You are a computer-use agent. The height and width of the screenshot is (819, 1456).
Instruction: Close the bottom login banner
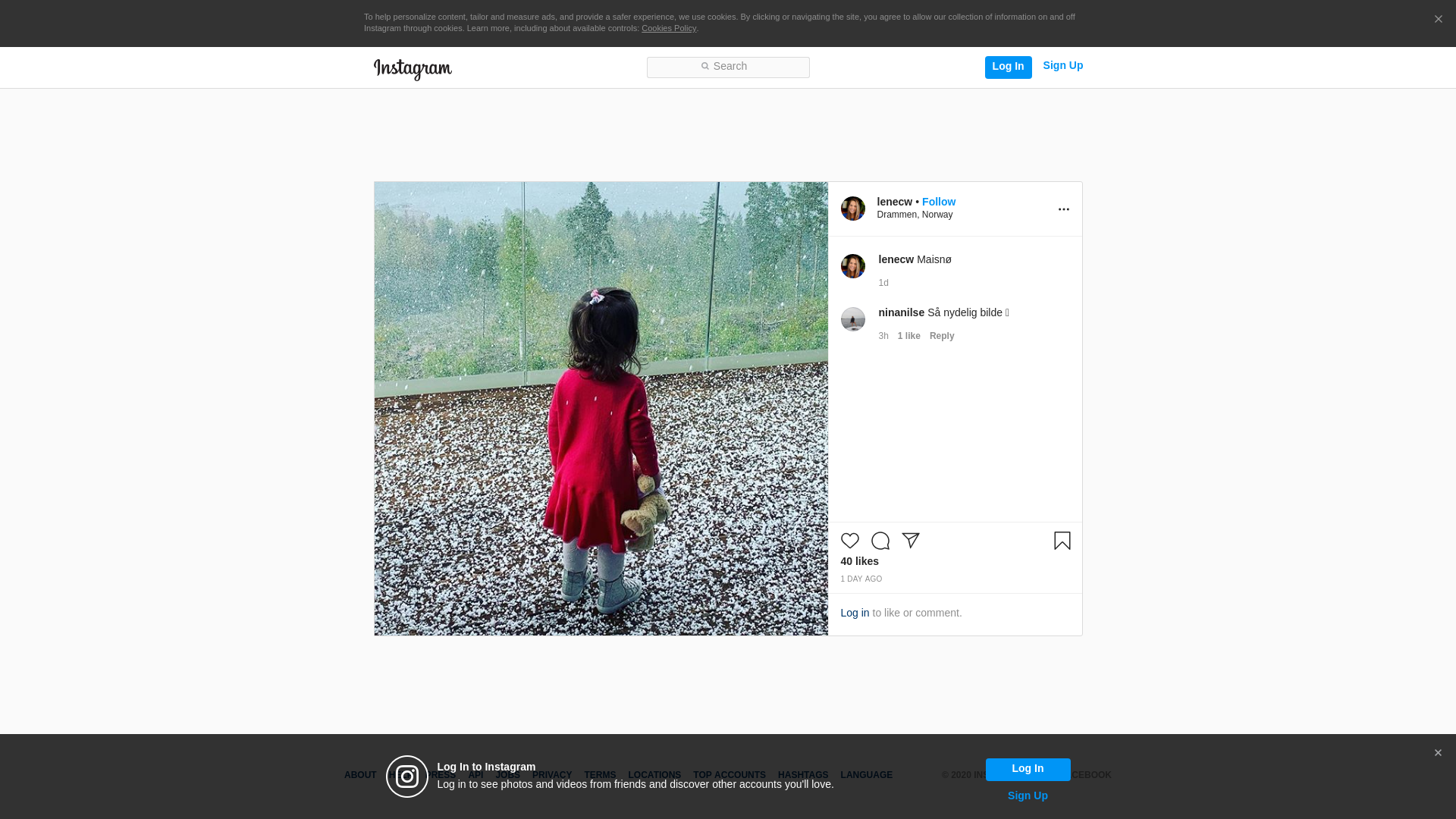coord(1437,753)
